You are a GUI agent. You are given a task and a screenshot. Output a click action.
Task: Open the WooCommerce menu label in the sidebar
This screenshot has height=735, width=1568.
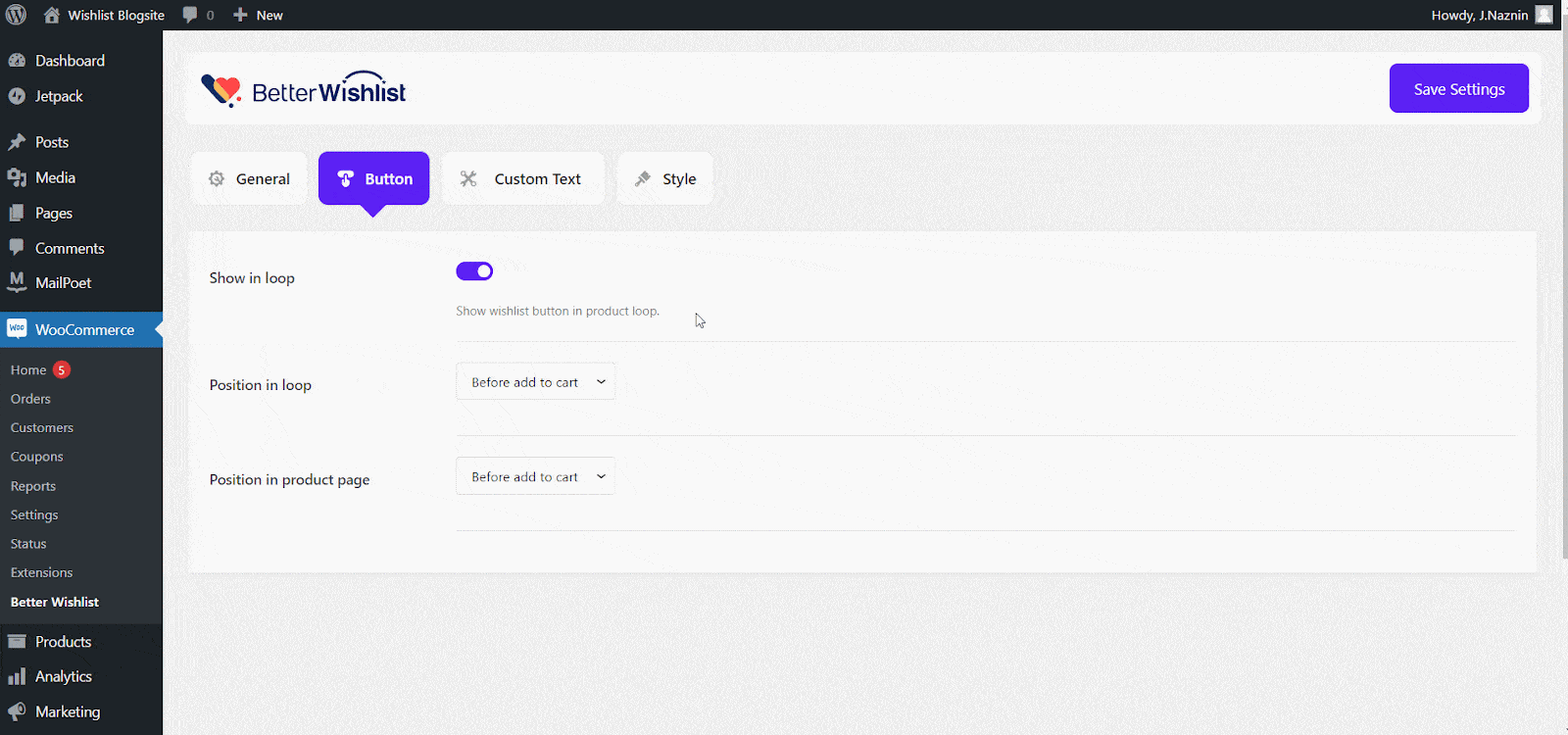click(x=84, y=329)
